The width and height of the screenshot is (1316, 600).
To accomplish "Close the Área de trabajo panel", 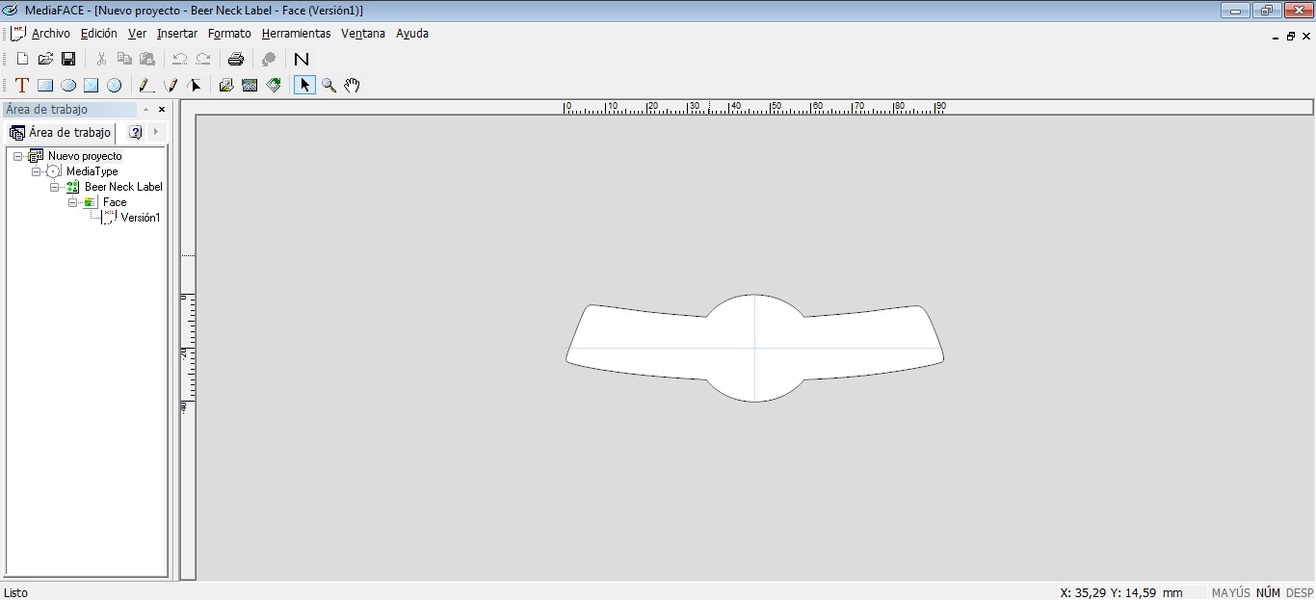I will [162, 110].
